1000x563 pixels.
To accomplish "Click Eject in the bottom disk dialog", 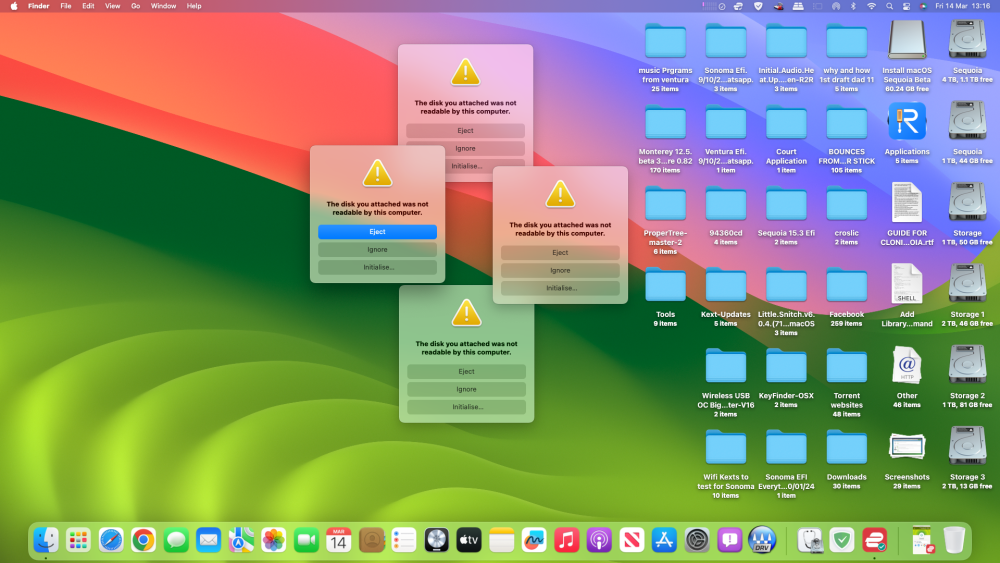I will coord(466,371).
